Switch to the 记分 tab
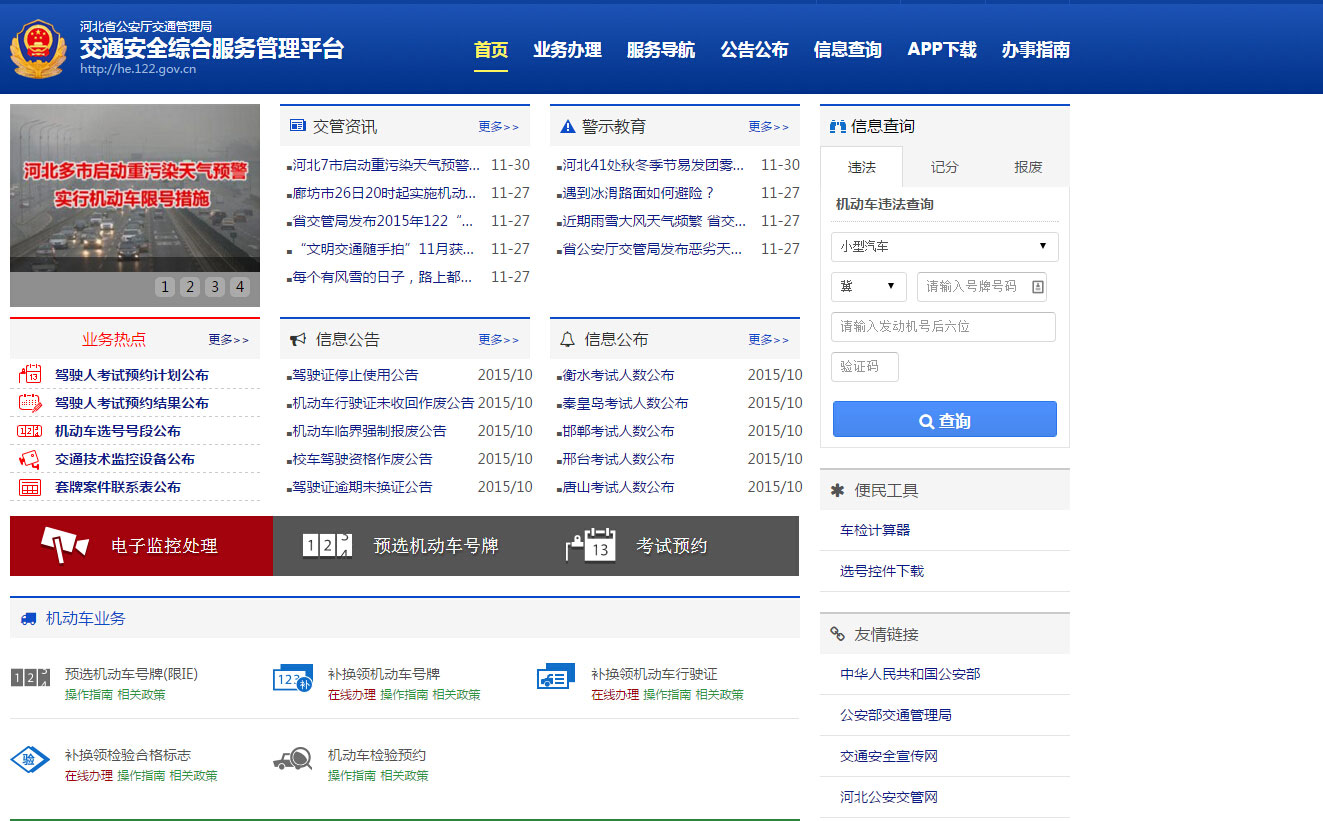1323x821 pixels. point(942,167)
